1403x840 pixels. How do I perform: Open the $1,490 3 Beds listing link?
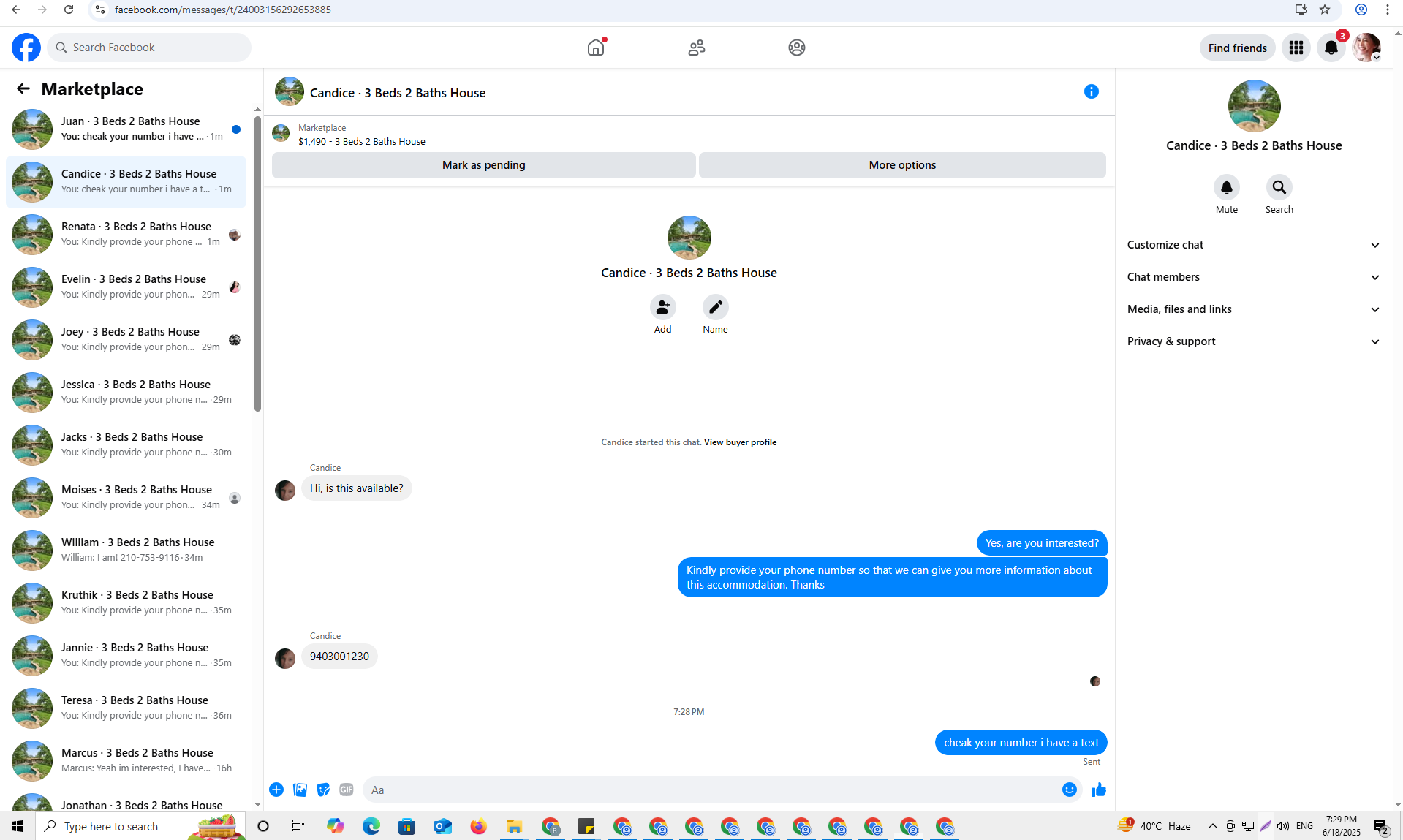[x=361, y=142]
